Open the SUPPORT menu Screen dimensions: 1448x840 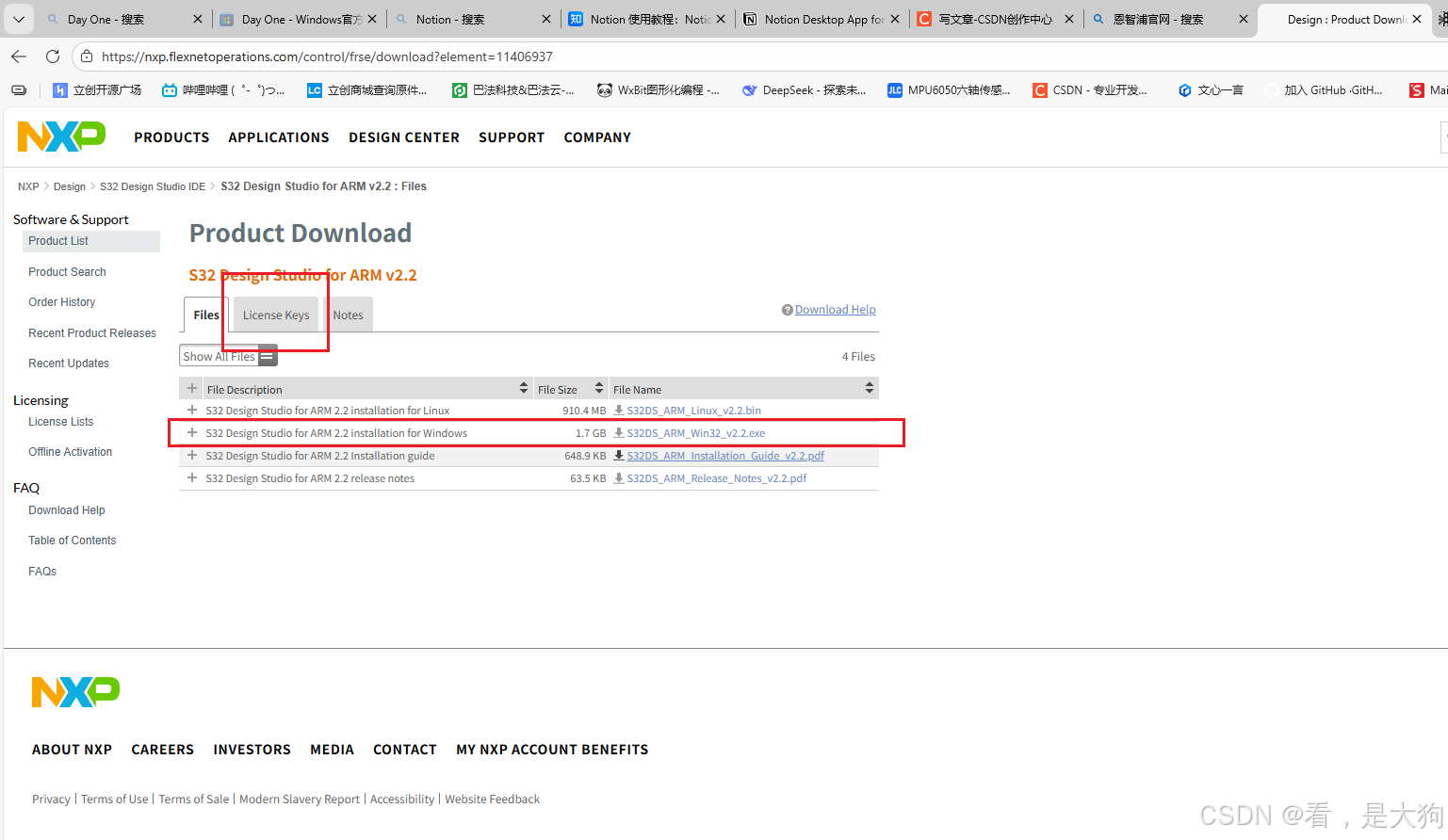coord(512,137)
